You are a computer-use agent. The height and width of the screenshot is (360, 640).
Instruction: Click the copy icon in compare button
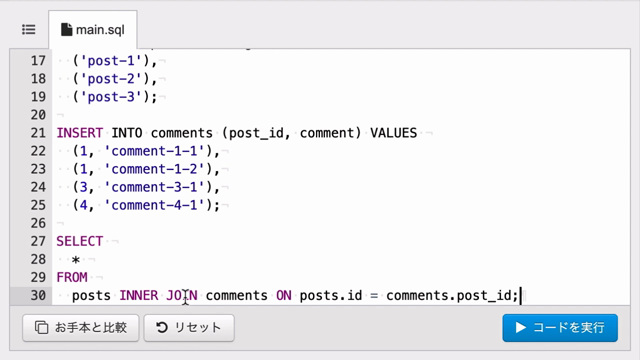(x=41, y=327)
